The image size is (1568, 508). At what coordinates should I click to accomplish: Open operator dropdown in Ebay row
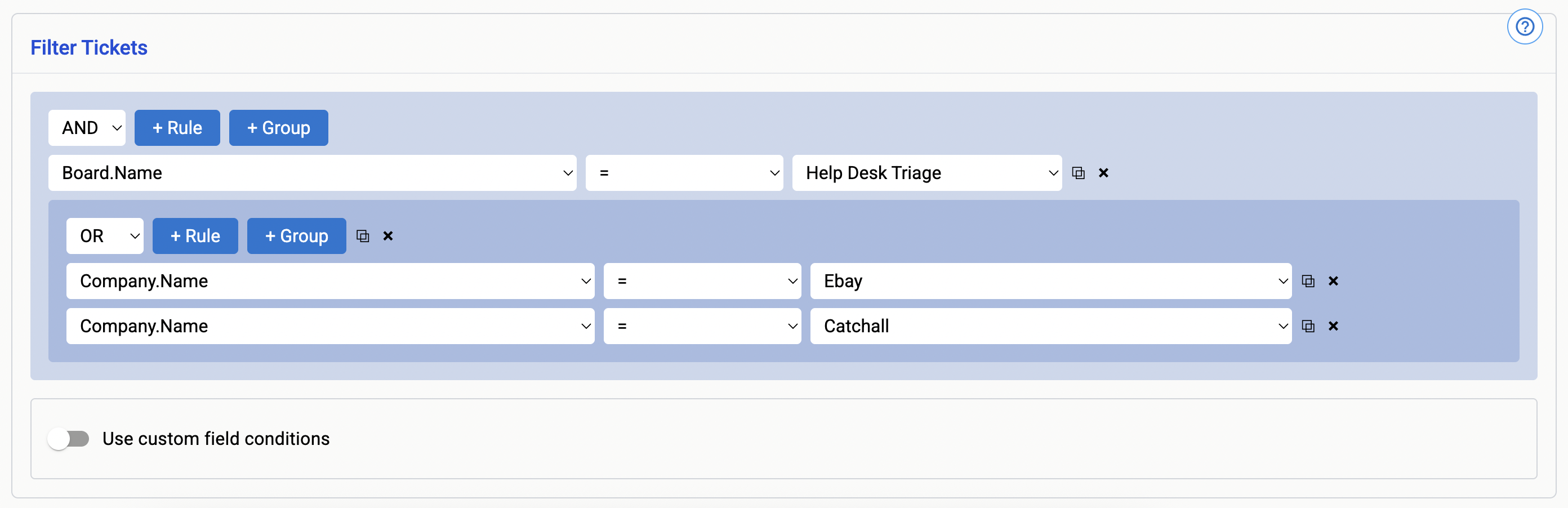[x=702, y=281]
